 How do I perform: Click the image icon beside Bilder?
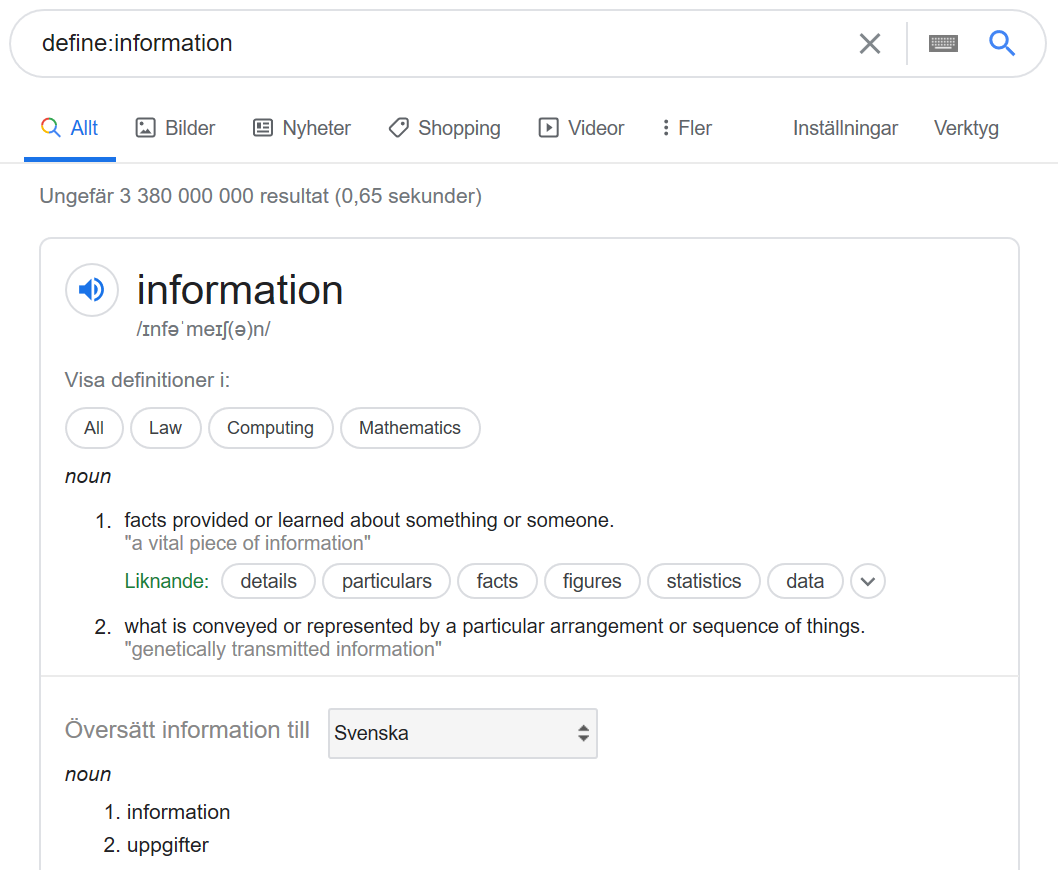tap(145, 128)
